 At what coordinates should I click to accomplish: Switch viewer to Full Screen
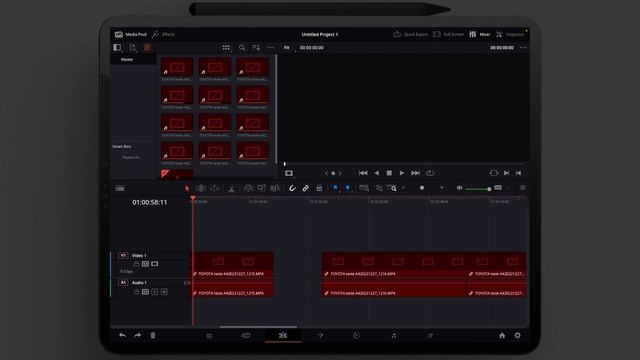(x=449, y=35)
